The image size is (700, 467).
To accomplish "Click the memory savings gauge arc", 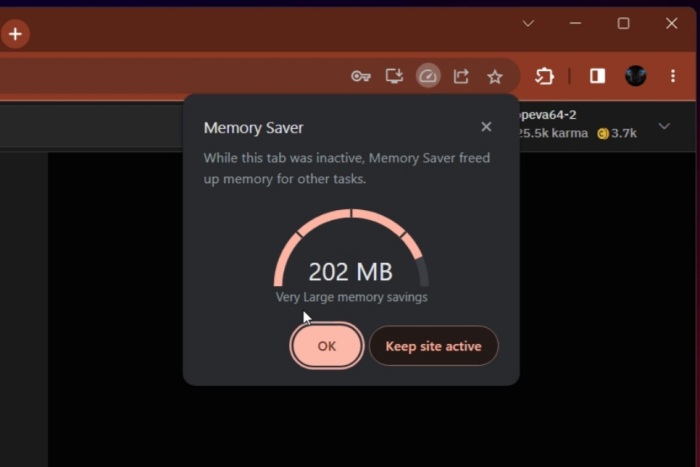I will 351,220.
